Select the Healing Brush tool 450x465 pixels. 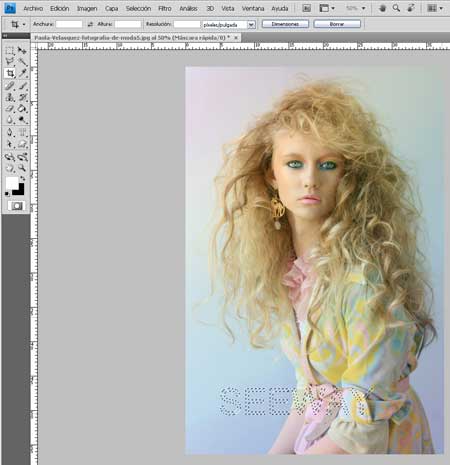pyautogui.click(x=10, y=86)
